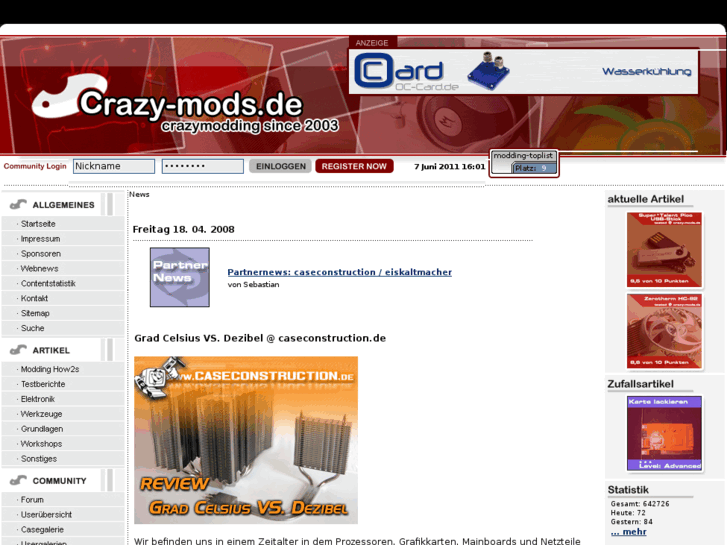Click the ARTIKEL menu heading
The width and height of the screenshot is (727, 545).
coord(51,350)
